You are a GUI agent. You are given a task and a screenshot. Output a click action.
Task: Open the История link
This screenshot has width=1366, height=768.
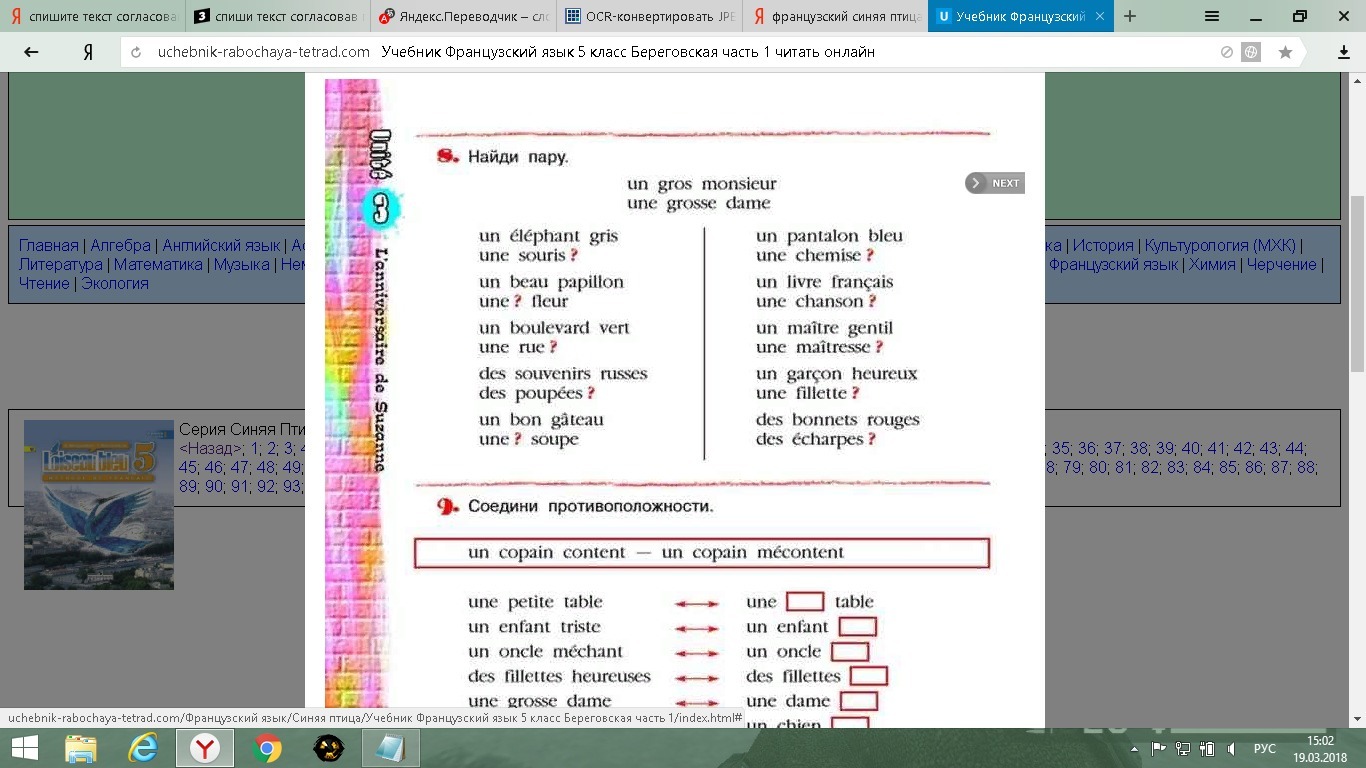tap(1103, 245)
